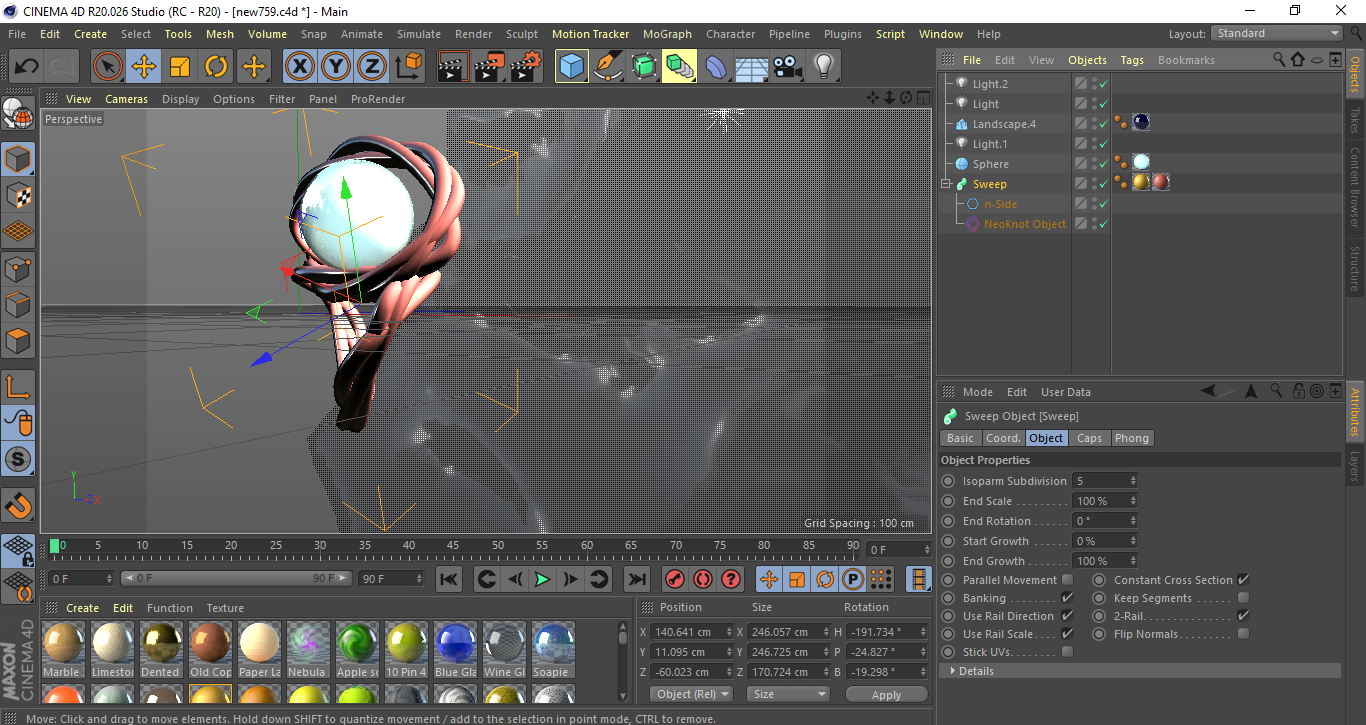The height and width of the screenshot is (725, 1366).
Task: Step the Position X value arrows
Action: [x=729, y=632]
